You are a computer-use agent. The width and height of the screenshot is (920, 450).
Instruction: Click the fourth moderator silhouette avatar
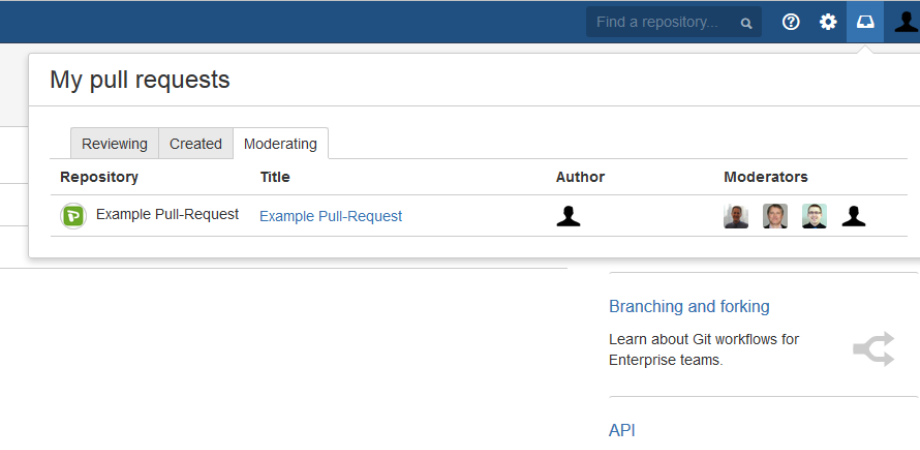point(853,216)
